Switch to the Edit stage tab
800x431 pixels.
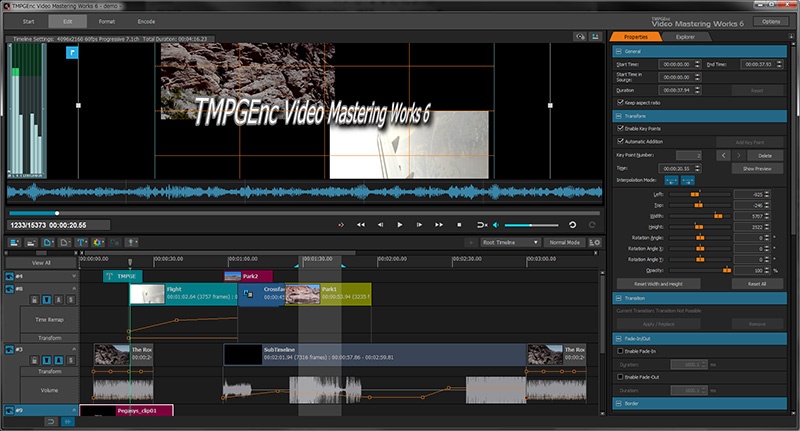[x=68, y=21]
